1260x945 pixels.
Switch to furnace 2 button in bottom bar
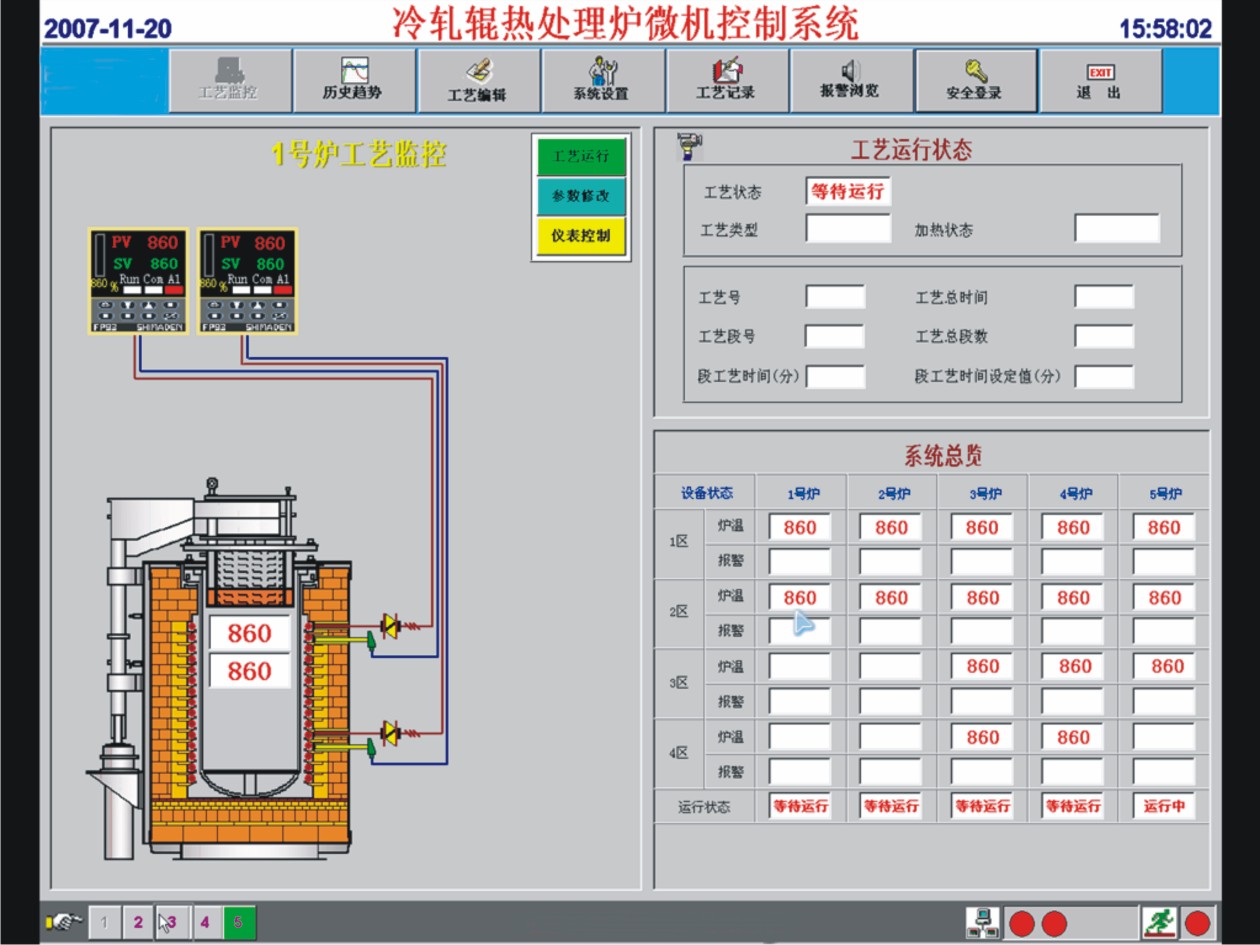[138, 922]
